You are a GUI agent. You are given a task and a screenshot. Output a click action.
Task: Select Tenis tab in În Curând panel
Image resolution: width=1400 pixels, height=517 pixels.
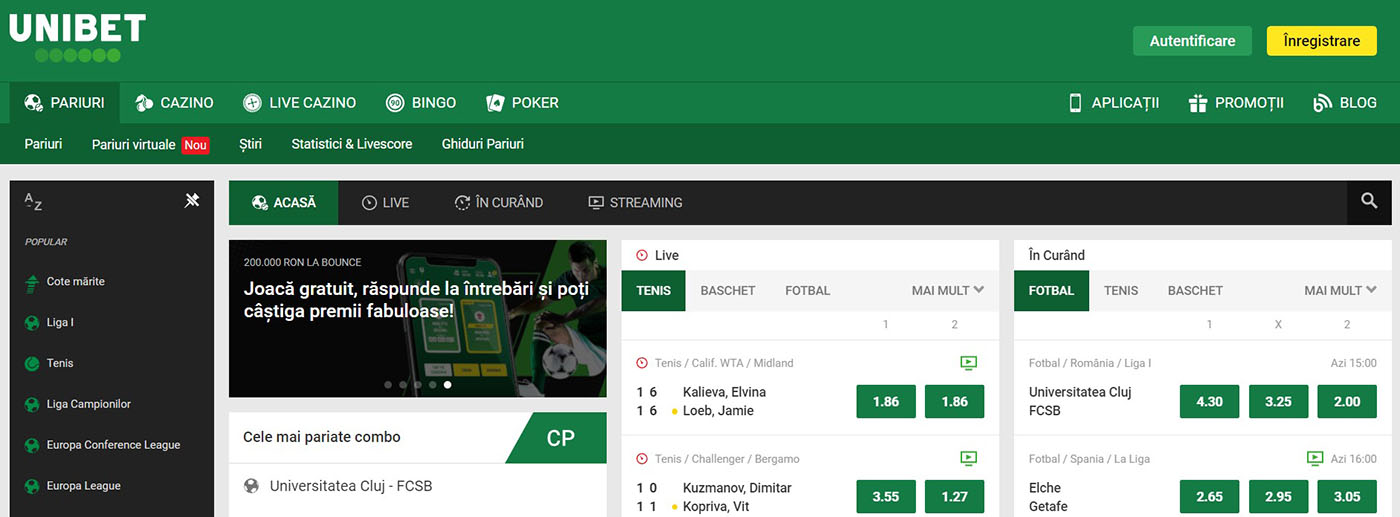[1121, 290]
